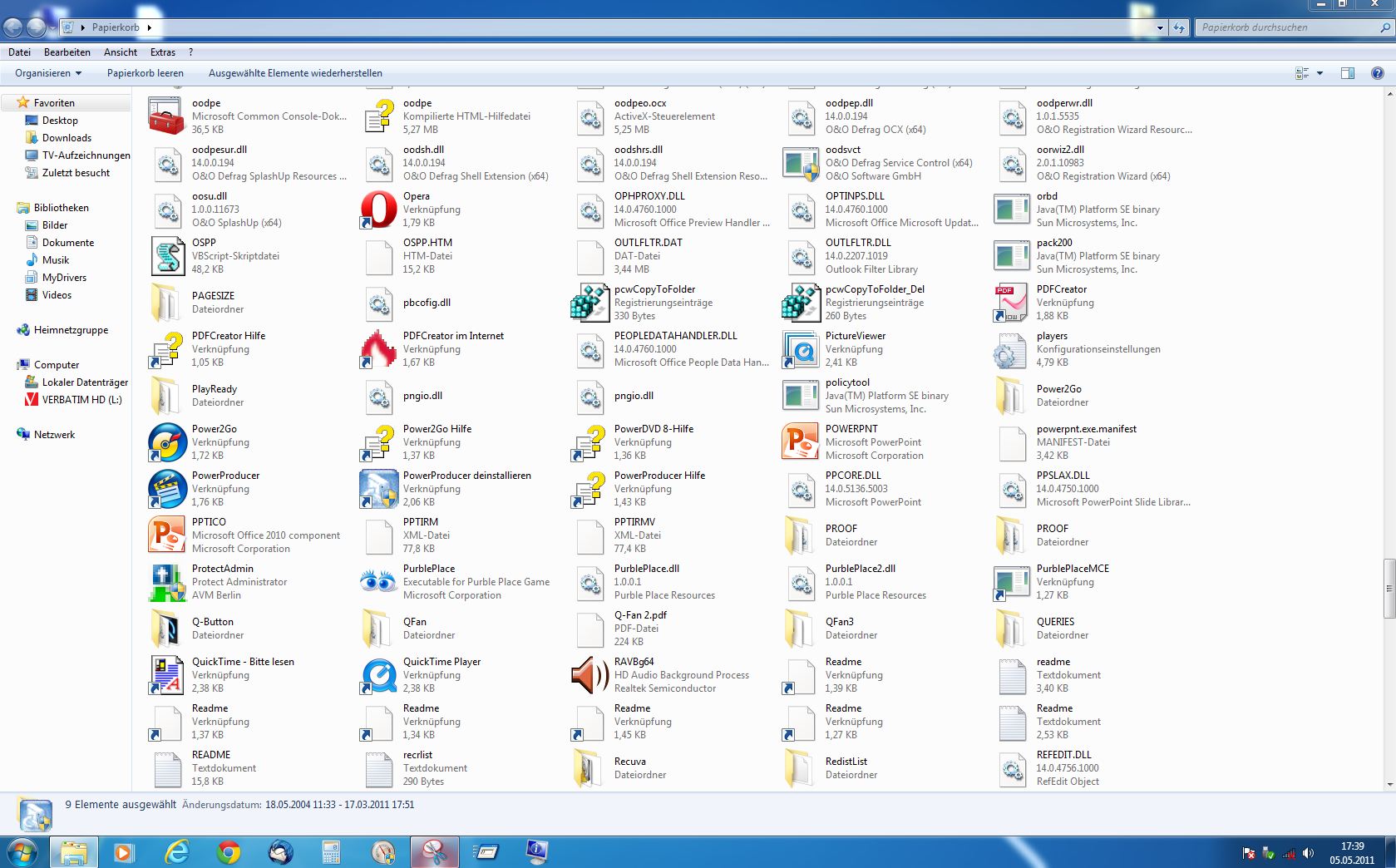
Task: Select the RAVBg64 speaker icon
Action: click(590, 675)
